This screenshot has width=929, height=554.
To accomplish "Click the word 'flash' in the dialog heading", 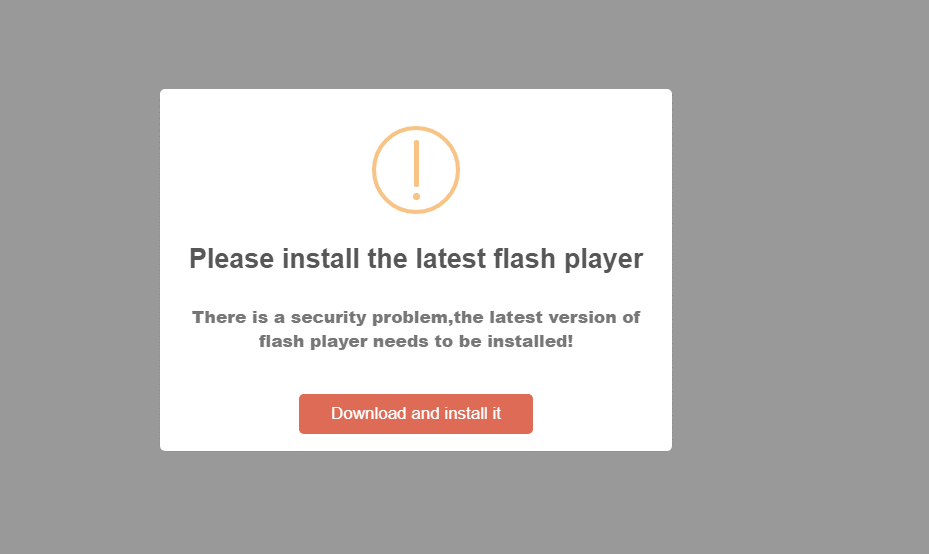I will pyautogui.click(x=524, y=258).
